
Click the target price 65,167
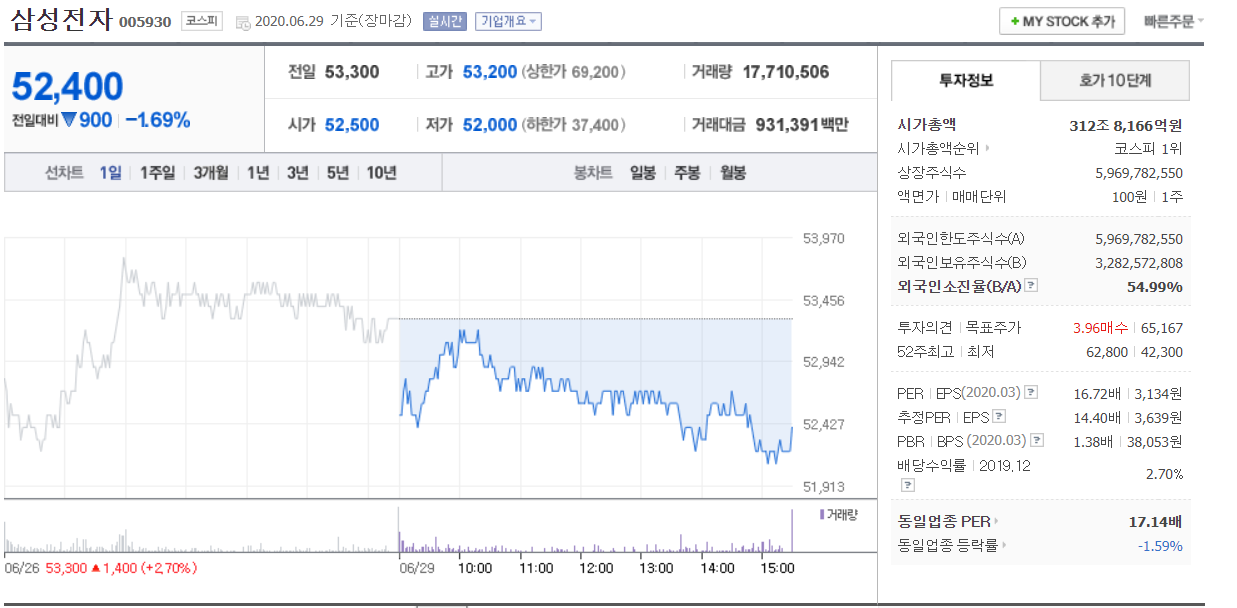[1161, 328]
